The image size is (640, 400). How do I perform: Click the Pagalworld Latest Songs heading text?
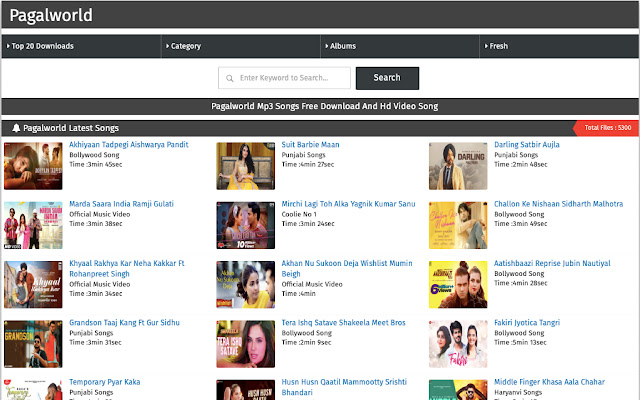point(71,128)
